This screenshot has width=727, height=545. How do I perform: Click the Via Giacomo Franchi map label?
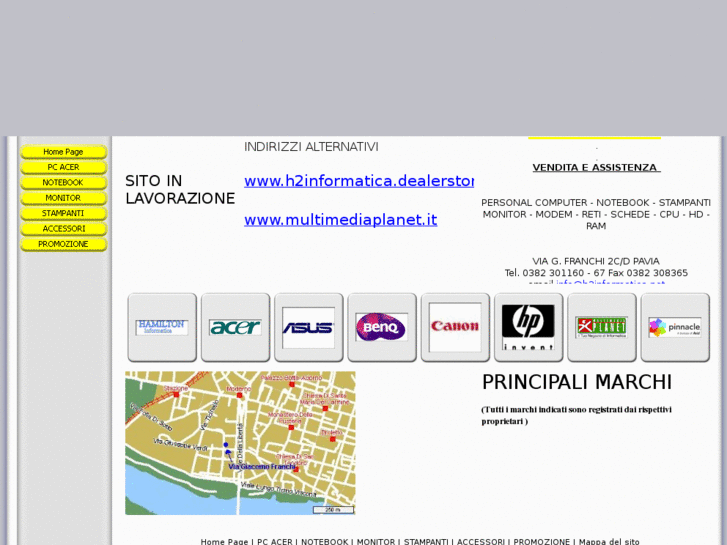pos(262,467)
